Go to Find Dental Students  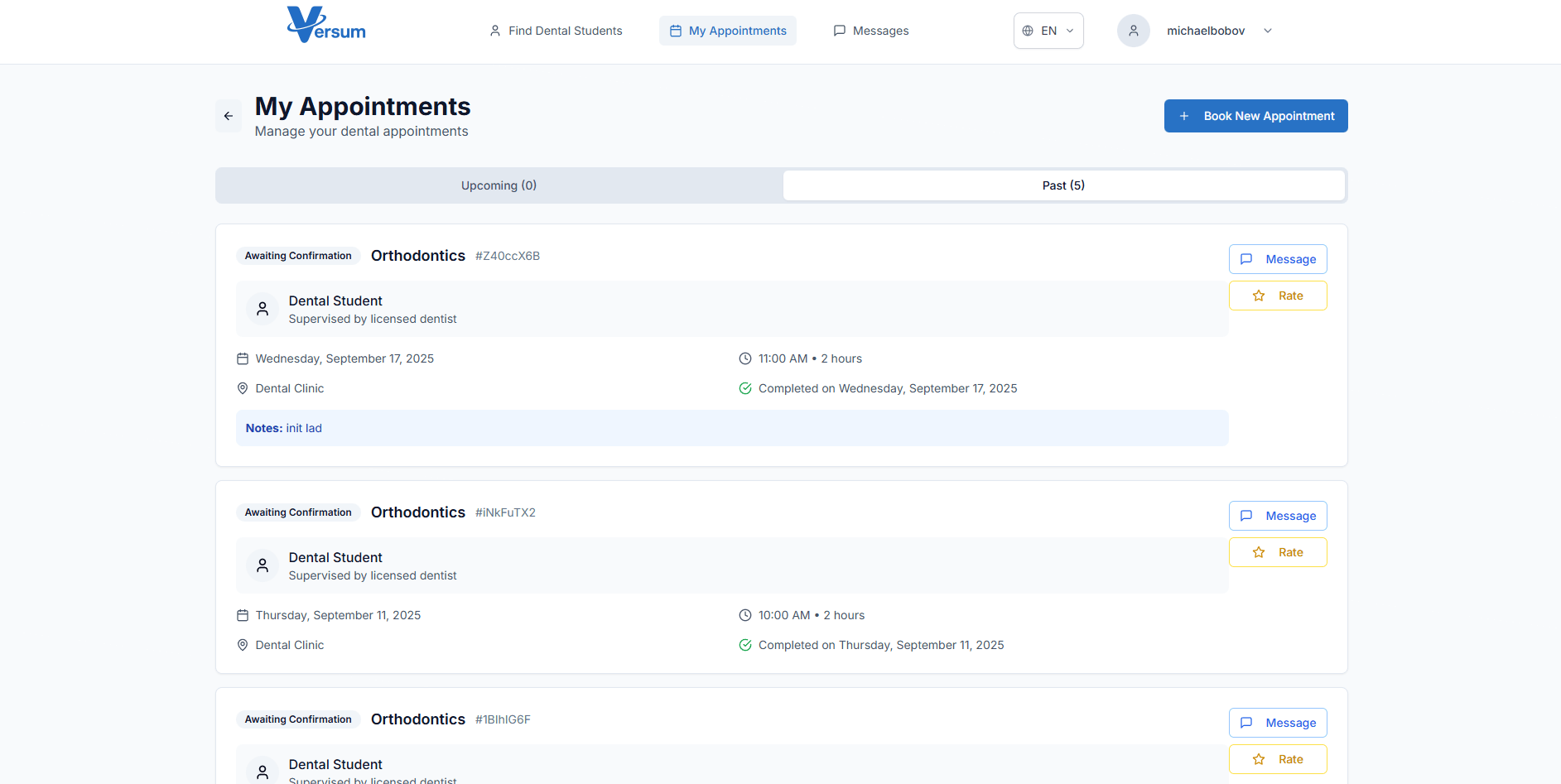556,31
